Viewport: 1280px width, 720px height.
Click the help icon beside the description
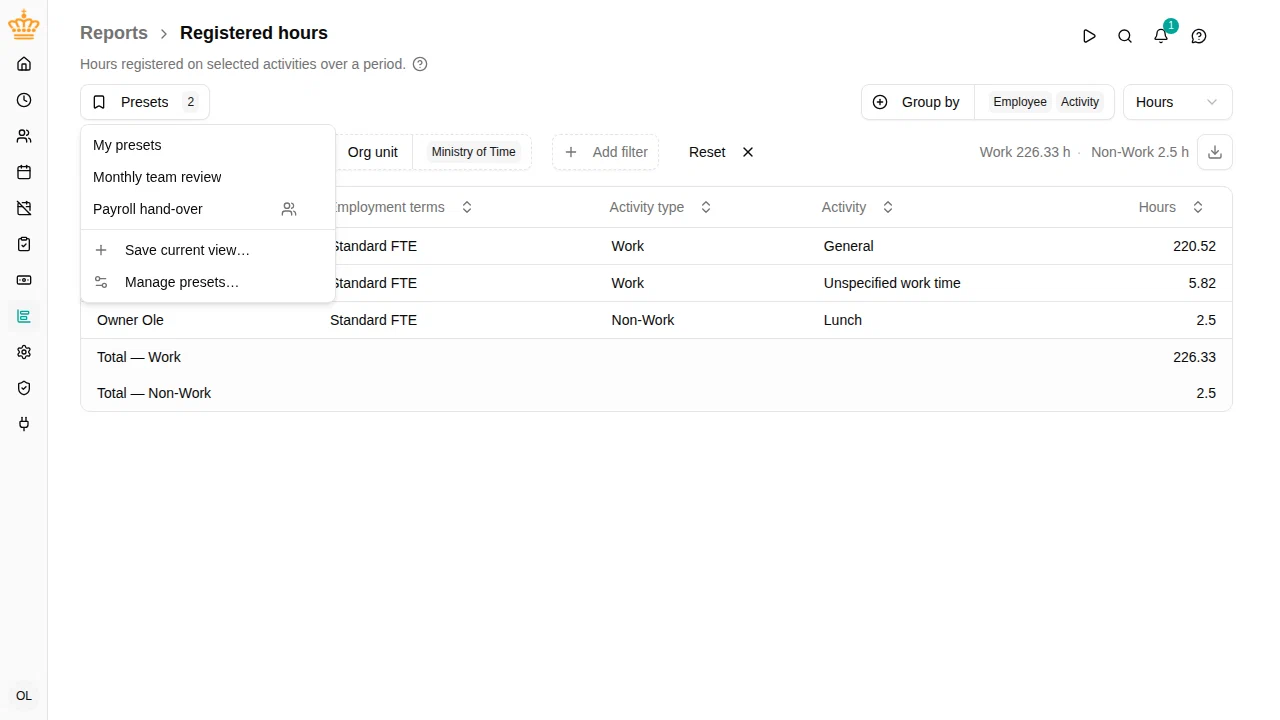coord(420,64)
